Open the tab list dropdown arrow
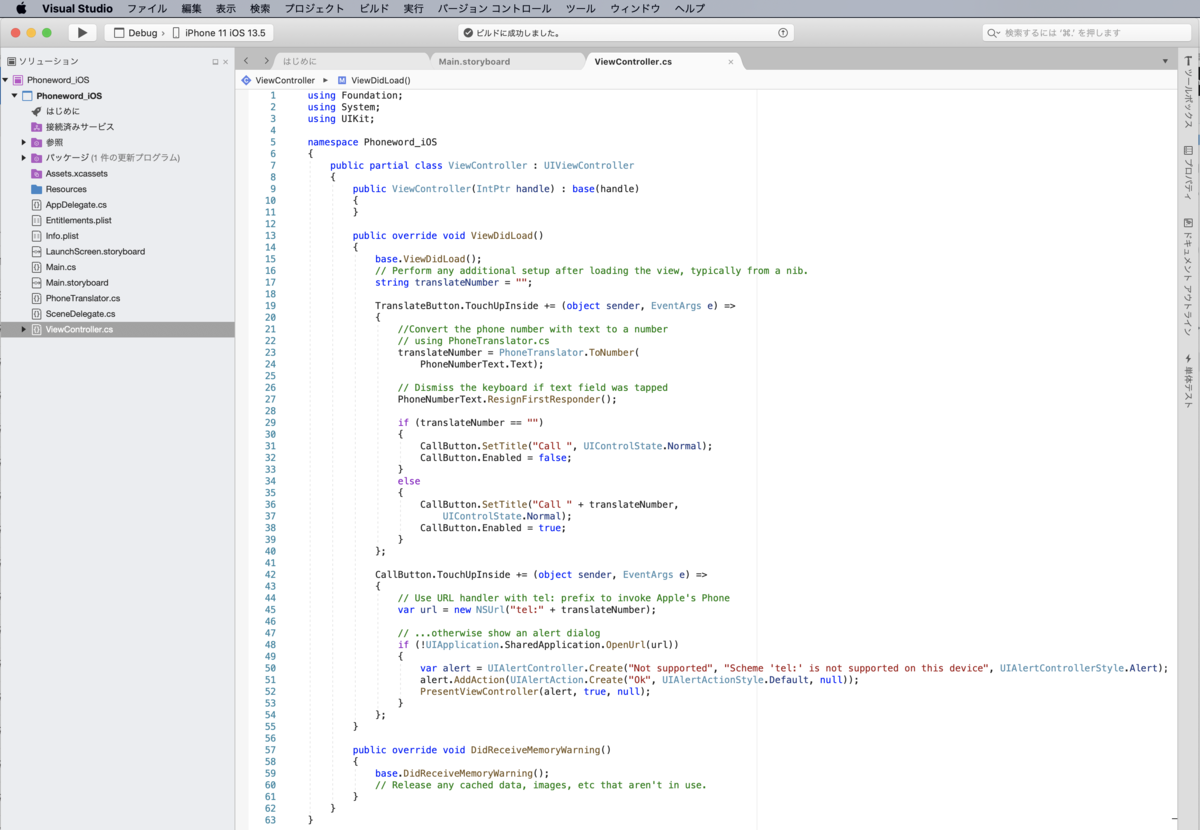The width and height of the screenshot is (1200, 830). [1165, 61]
